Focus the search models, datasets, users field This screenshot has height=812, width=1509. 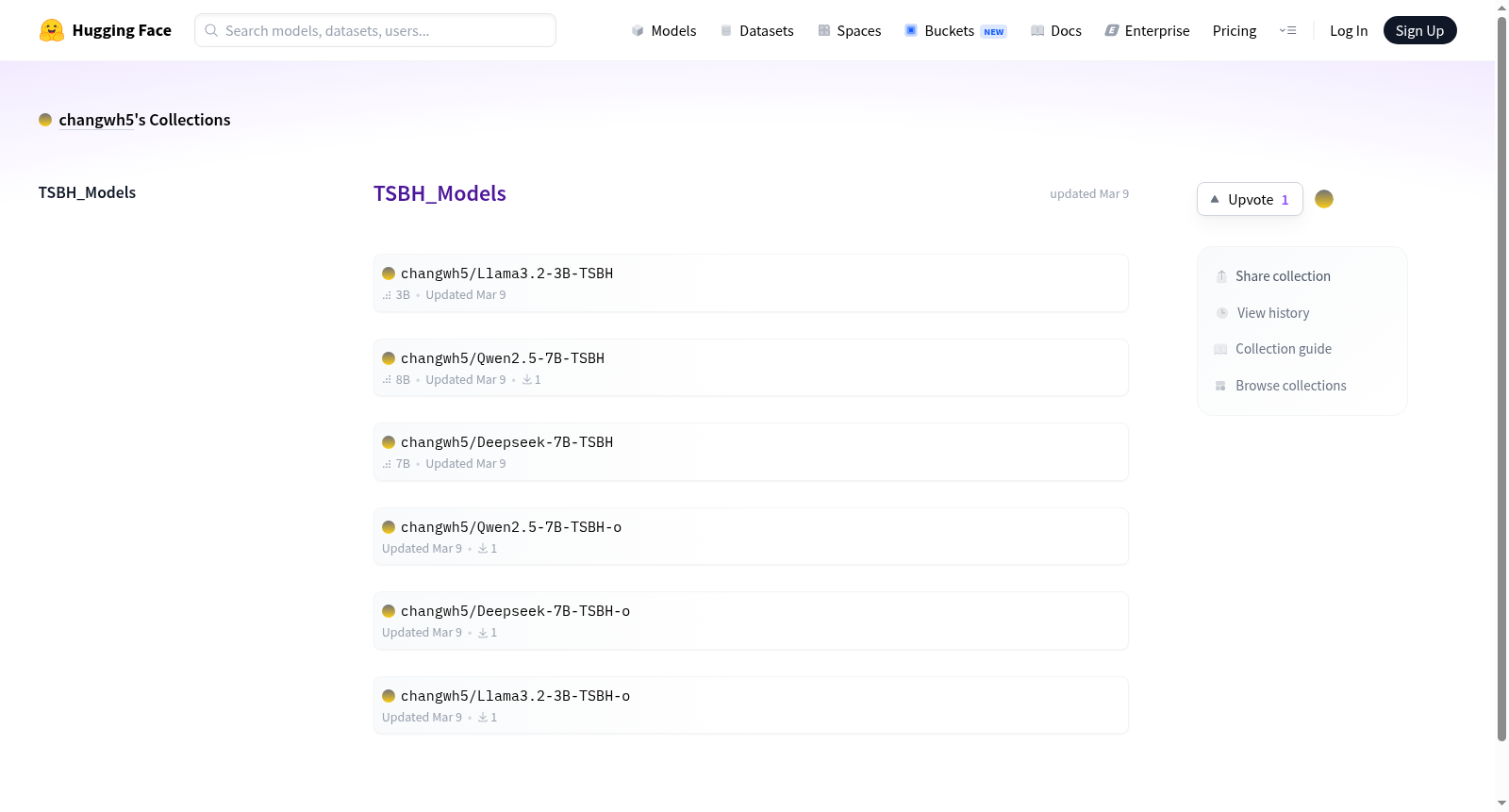375,30
